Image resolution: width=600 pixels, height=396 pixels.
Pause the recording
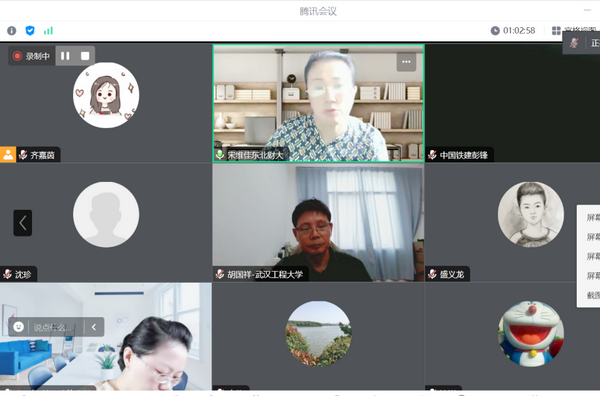65,56
